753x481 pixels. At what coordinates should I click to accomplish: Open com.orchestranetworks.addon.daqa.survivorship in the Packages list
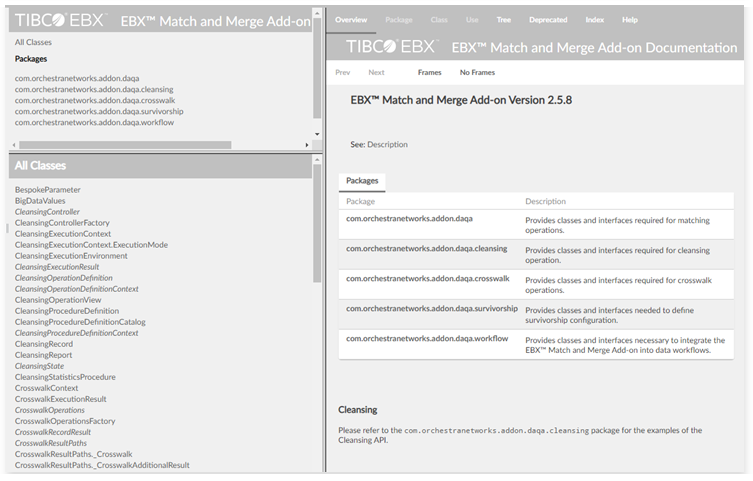(x=99, y=111)
